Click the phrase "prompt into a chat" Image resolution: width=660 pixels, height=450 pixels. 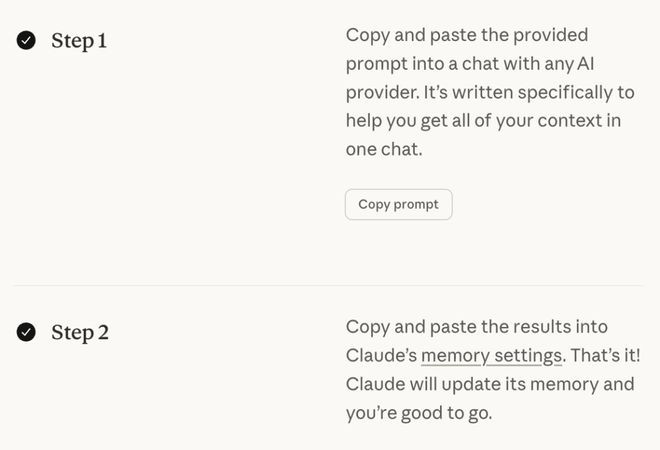pyautogui.click(x=412, y=64)
